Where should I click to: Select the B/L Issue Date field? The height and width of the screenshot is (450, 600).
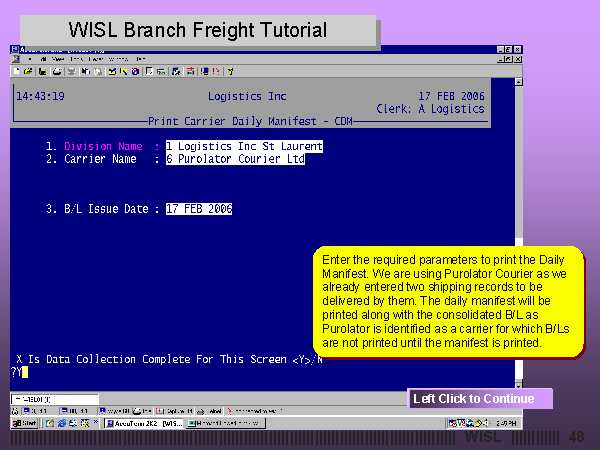click(199, 209)
